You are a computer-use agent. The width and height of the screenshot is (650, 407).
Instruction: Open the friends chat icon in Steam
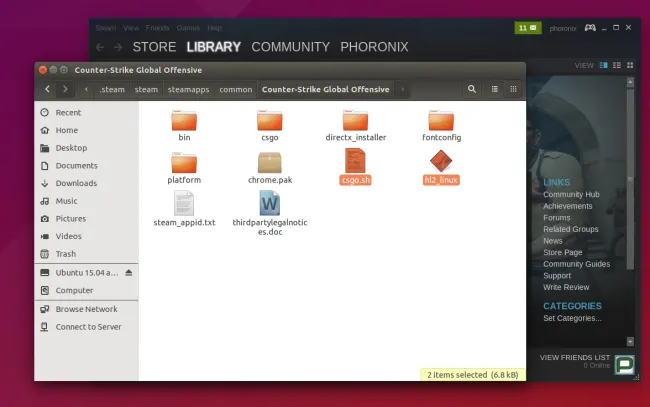coord(624,364)
